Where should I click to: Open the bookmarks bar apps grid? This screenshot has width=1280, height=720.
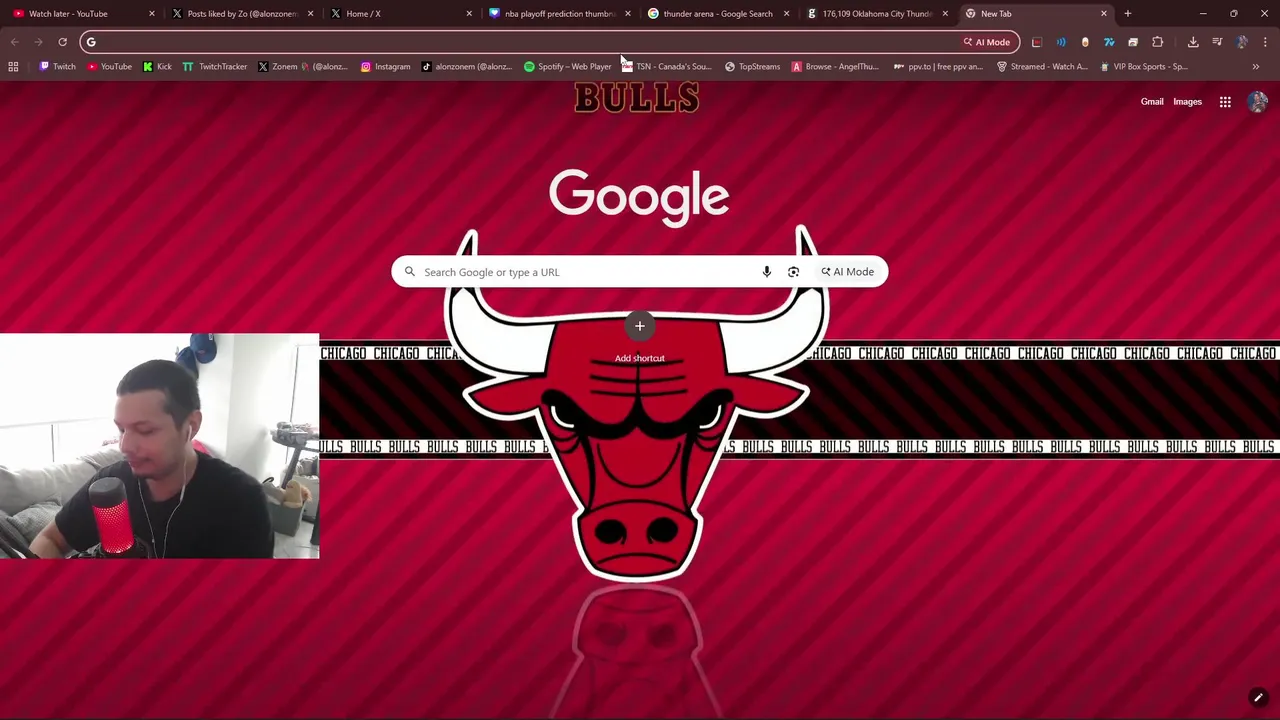[x=13, y=67]
